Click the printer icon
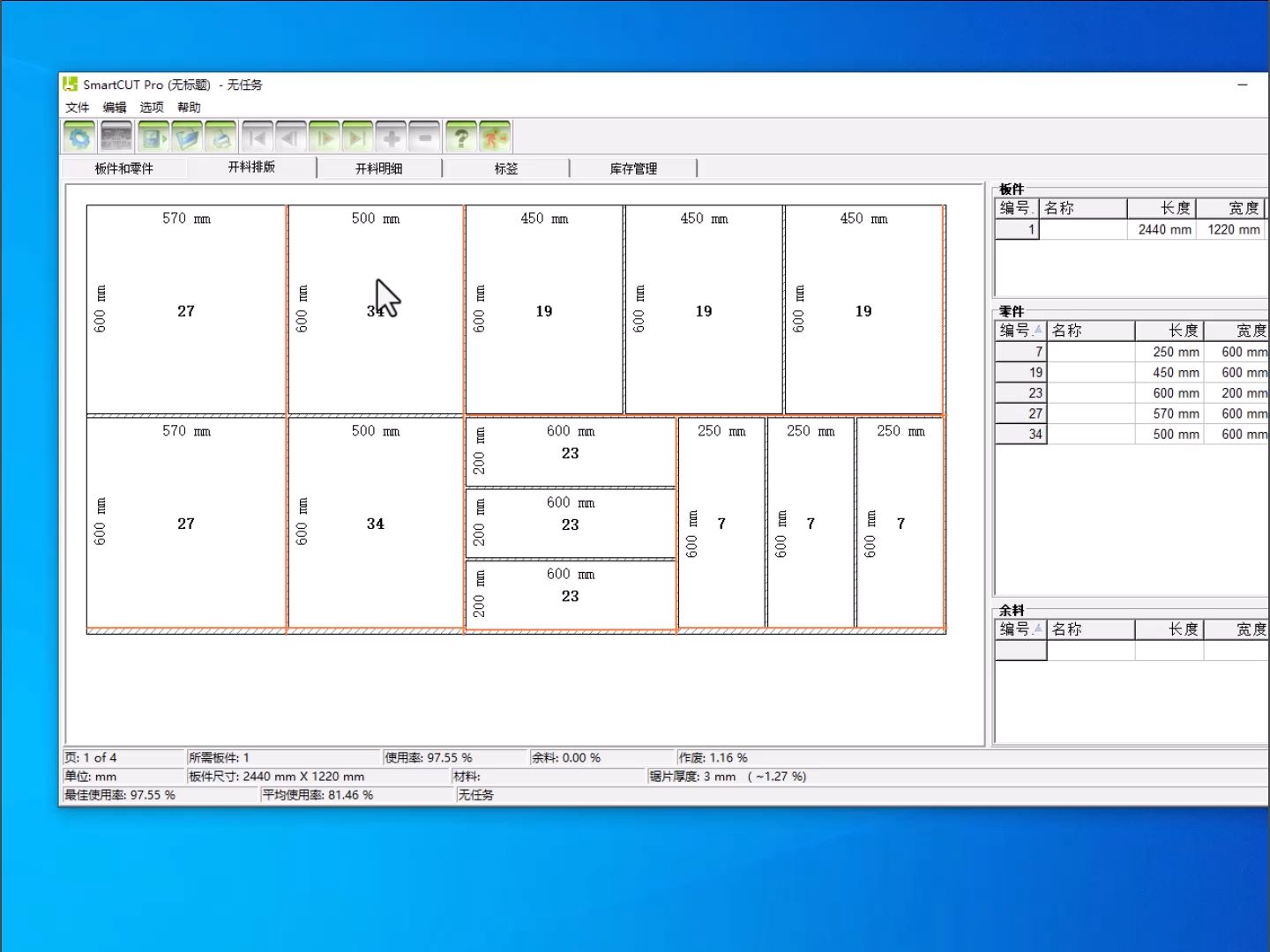 point(220,138)
